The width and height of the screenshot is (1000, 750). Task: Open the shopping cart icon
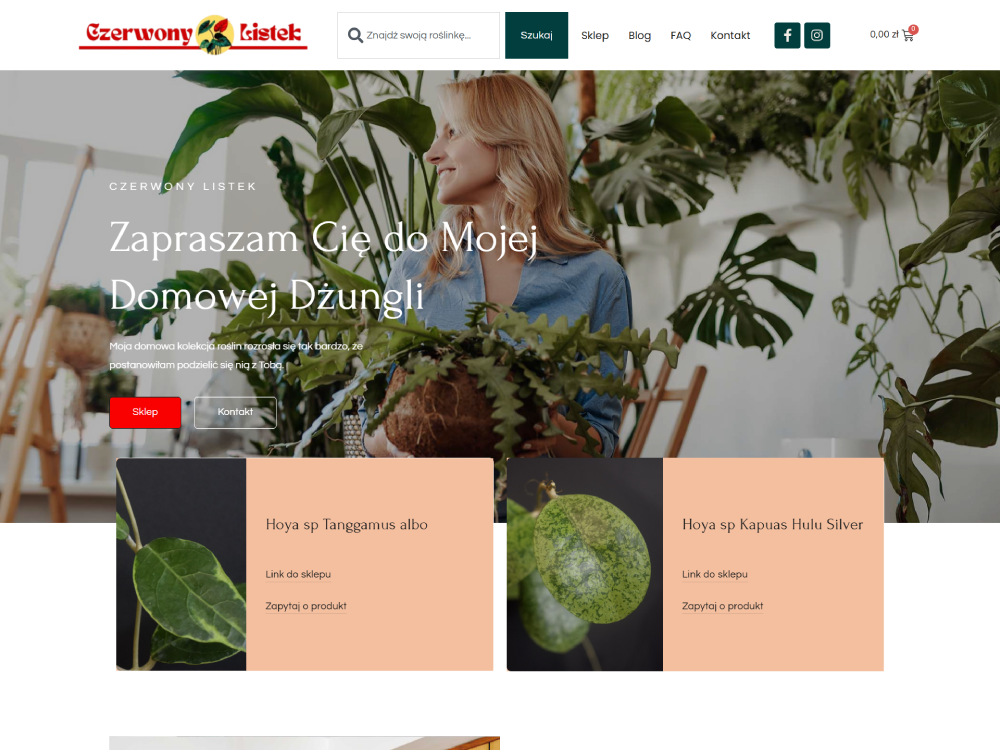tap(908, 36)
